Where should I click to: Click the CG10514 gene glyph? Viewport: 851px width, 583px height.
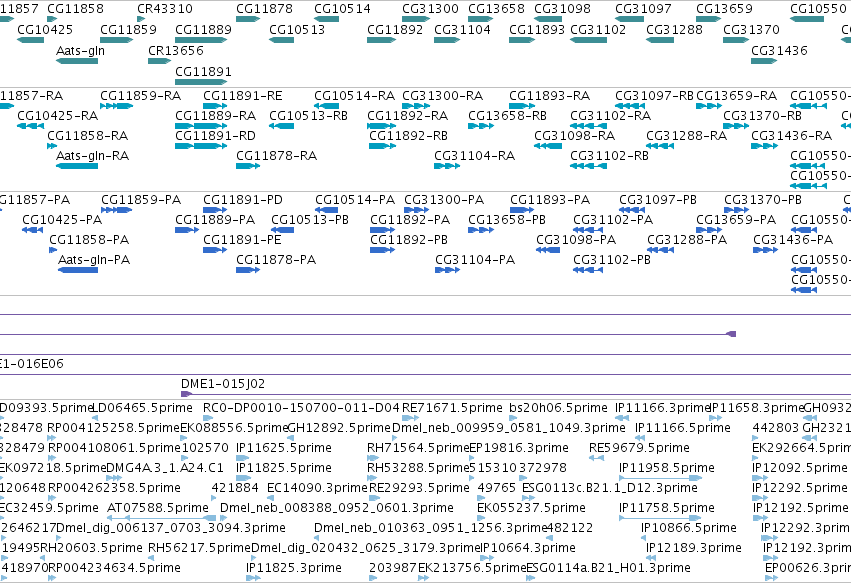(x=327, y=19)
